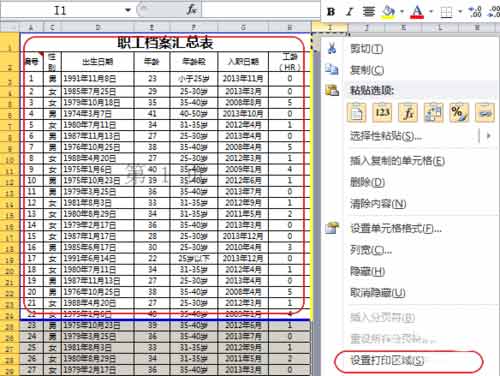Click the 小于25岁 age group cell
This screenshot has height=376, width=500.
pos(194,79)
